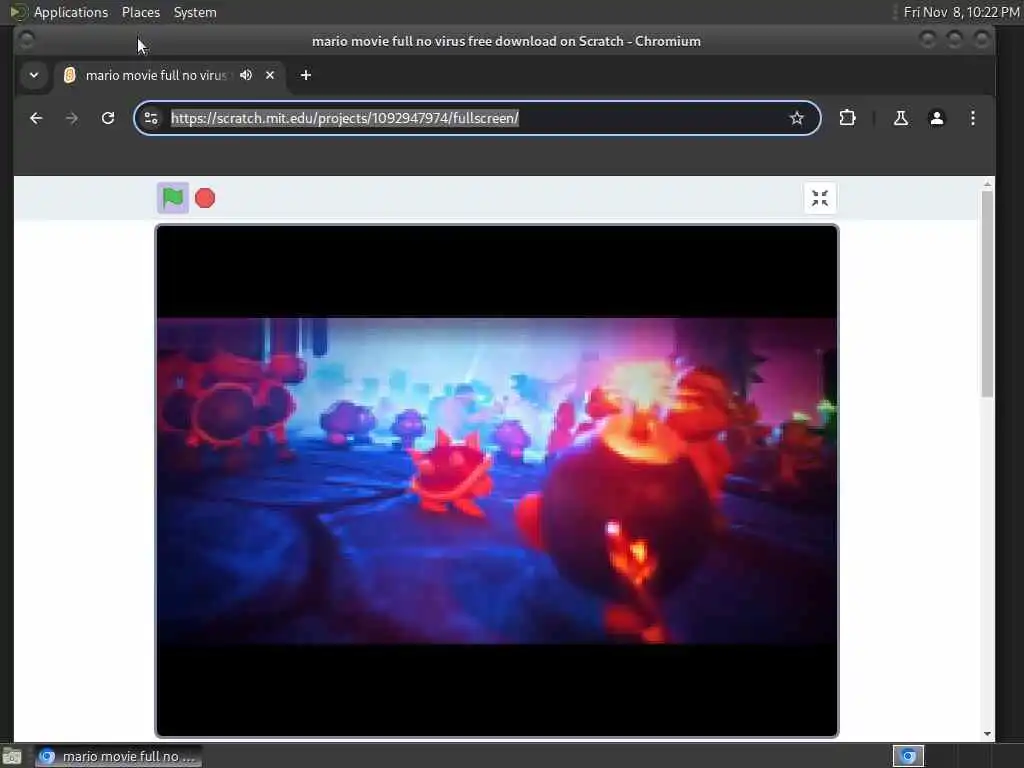The width and height of the screenshot is (1024, 768).
Task: Click the clock showing Fri Nov 8
Action: click(x=961, y=12)
